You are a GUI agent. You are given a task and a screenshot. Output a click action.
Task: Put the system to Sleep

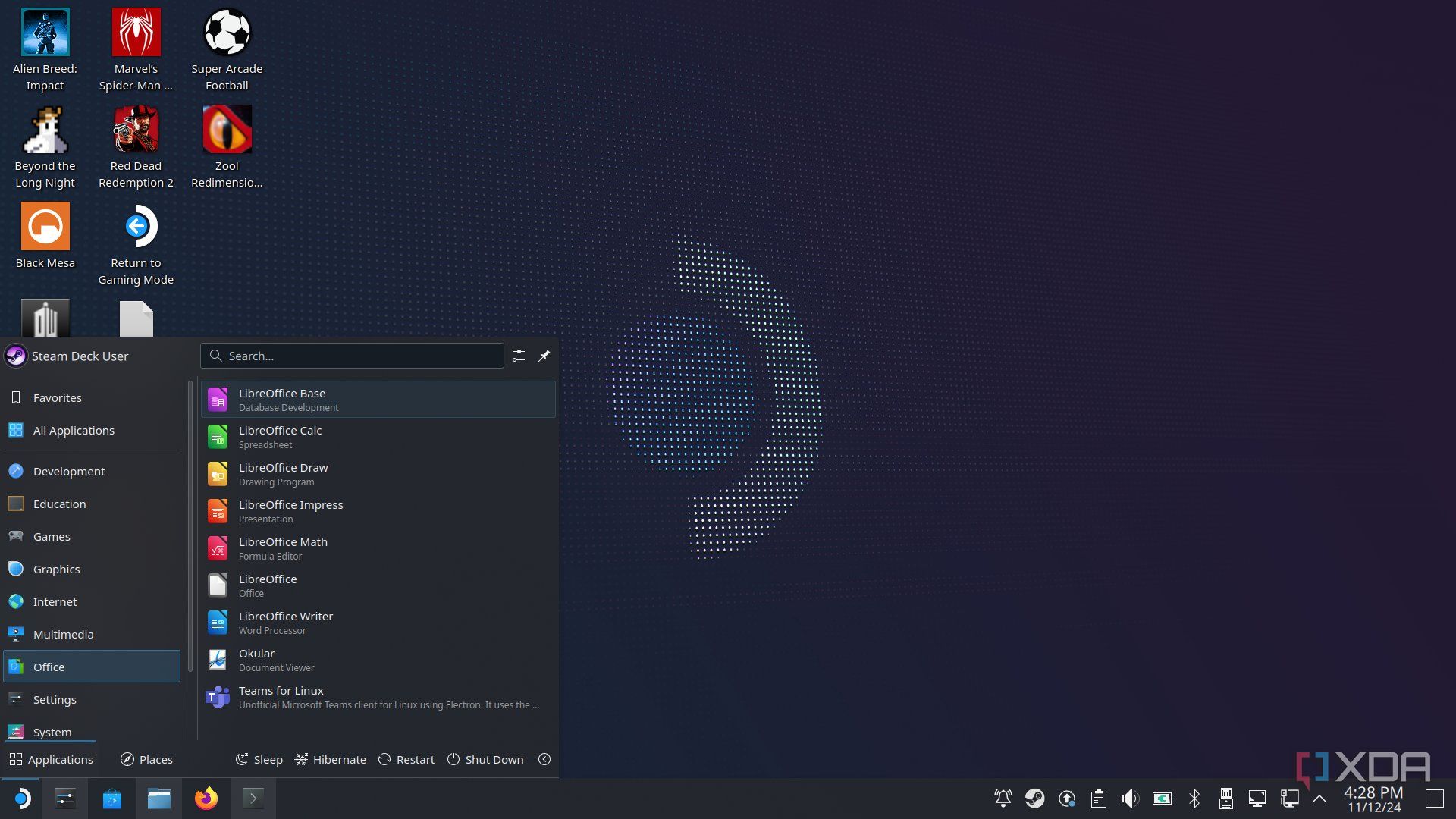pos(259,759)
